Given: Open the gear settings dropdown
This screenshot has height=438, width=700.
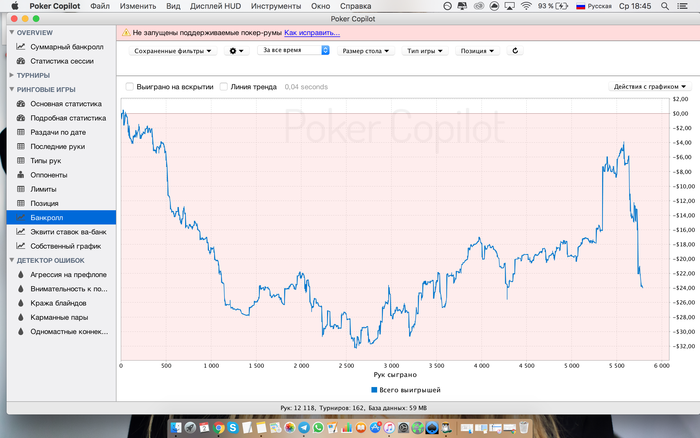Looking at the screenshot, I should pos(236,51).
